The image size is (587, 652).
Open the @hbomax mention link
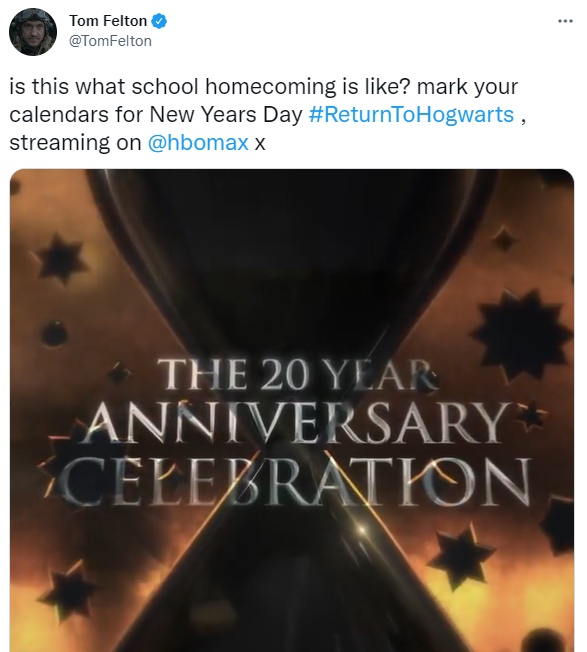[x=198, y=143]
